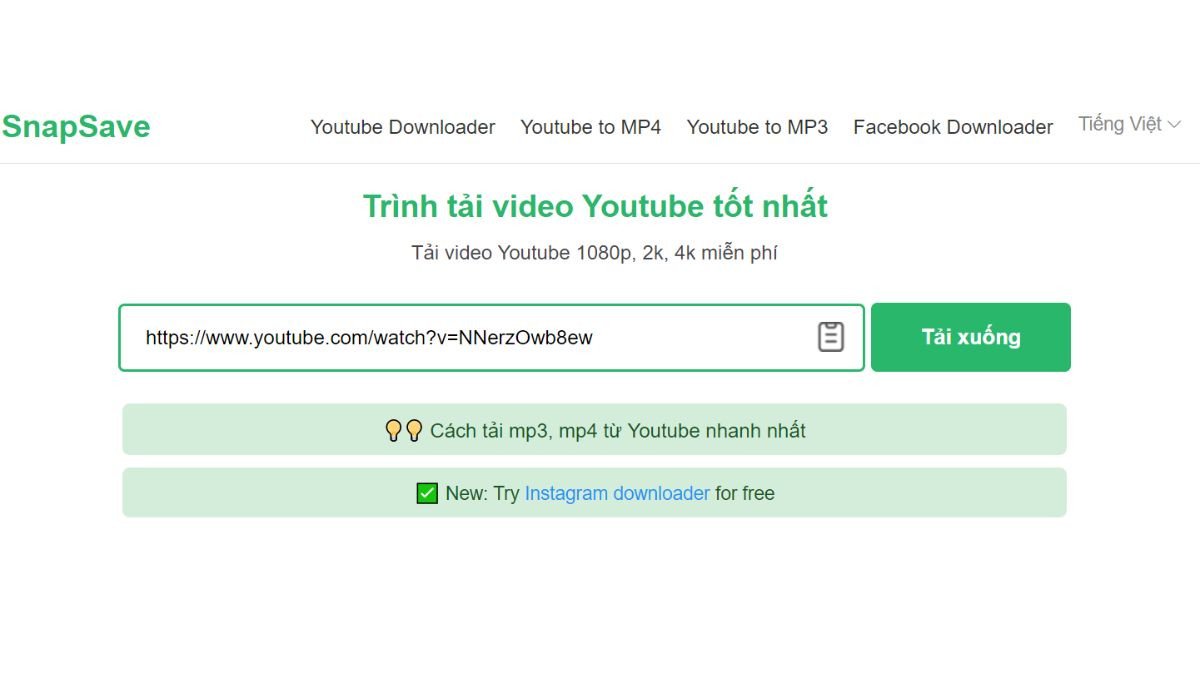Open the Youtube Downloader menu item

click(x=403, y=127)
